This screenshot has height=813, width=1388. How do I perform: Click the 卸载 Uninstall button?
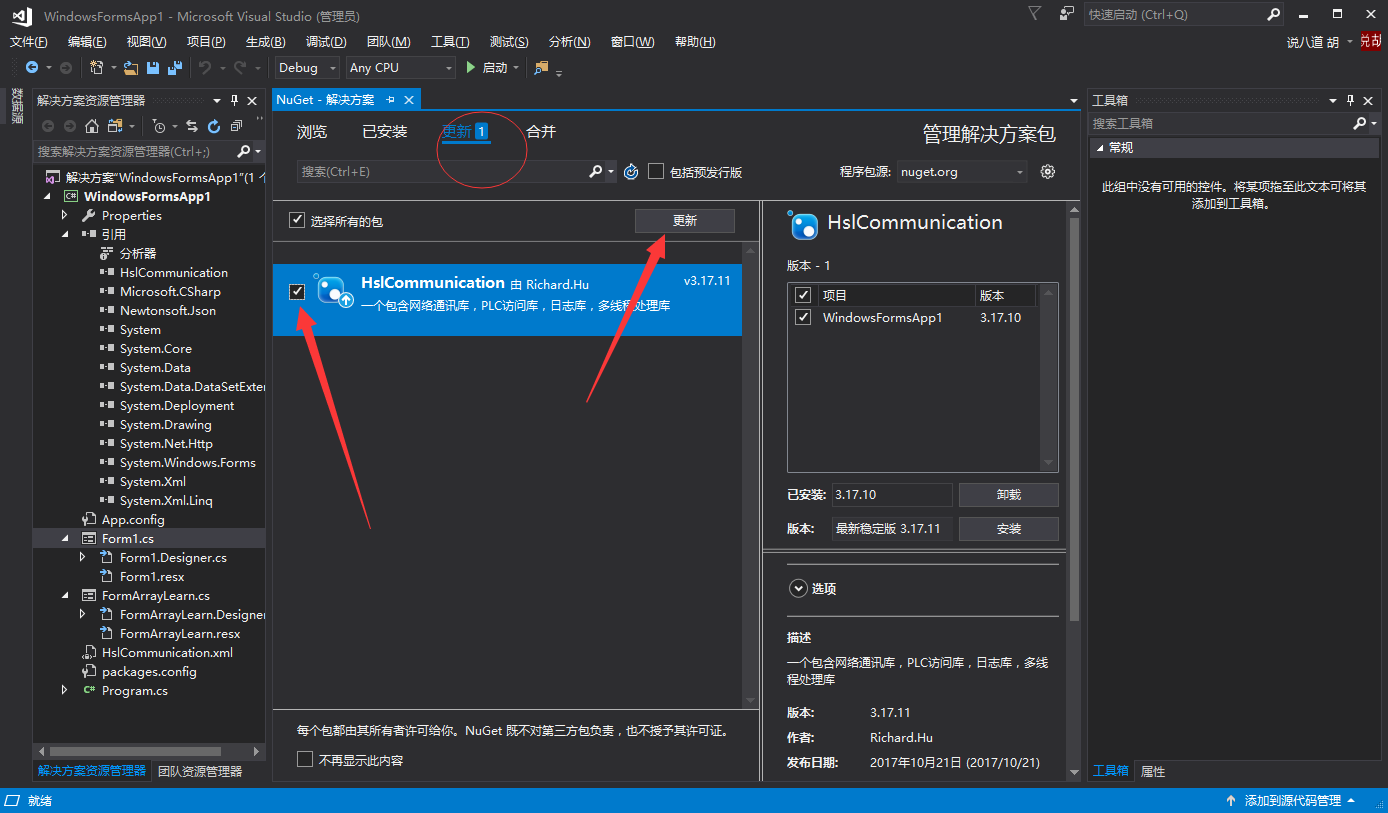1008,495
